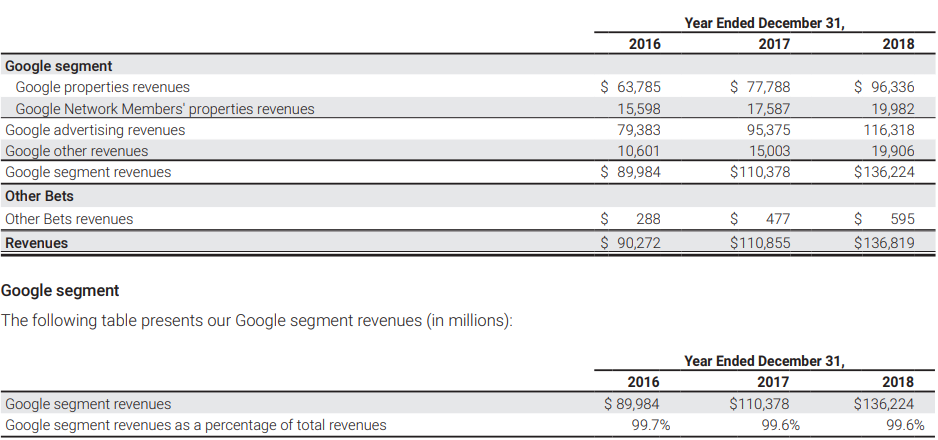This screenshot has width=938, height=440.
Task: Click the value 79,383
Action: click(x=639, y=130)
